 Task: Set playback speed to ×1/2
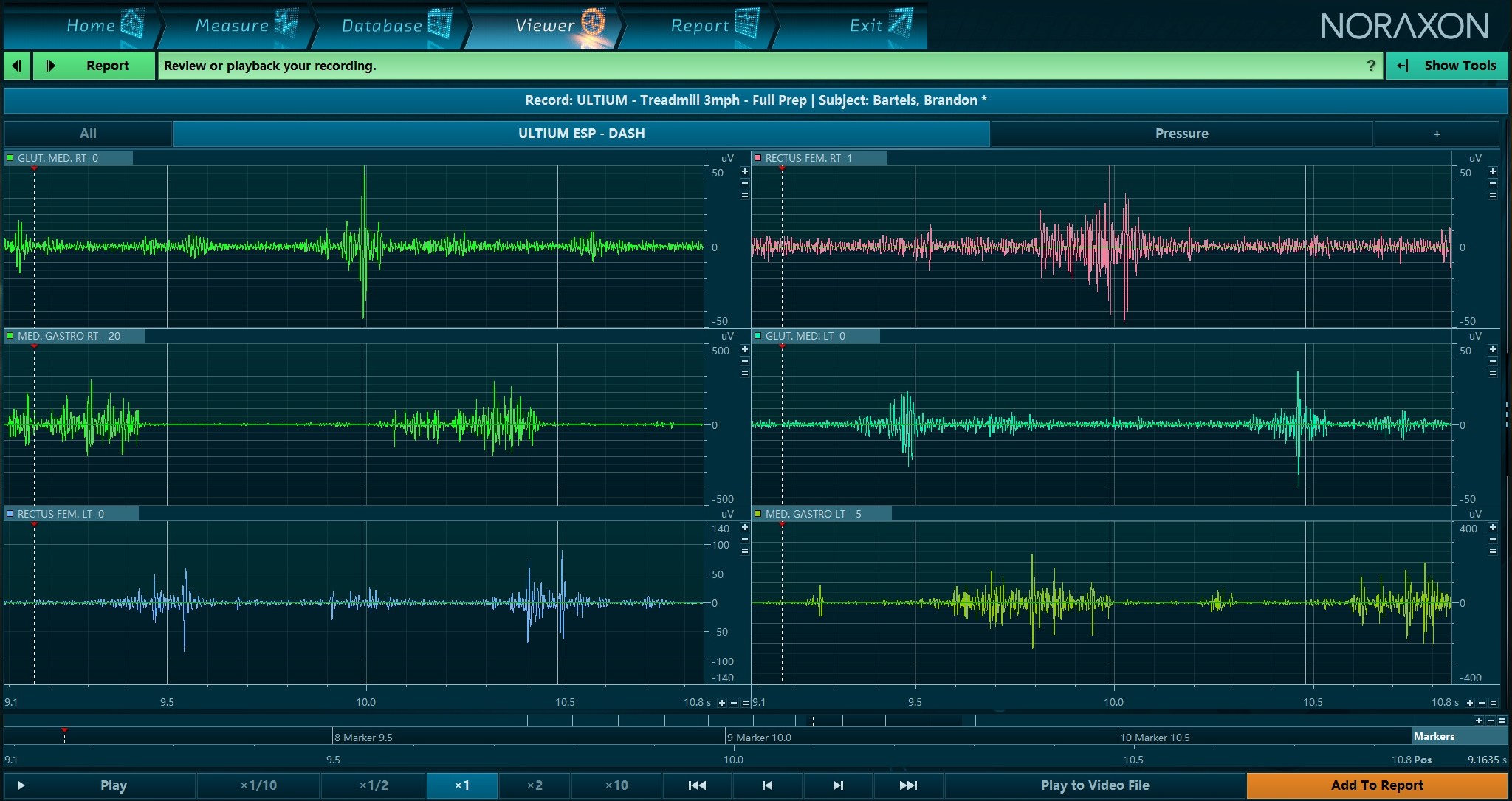(374, 785)
